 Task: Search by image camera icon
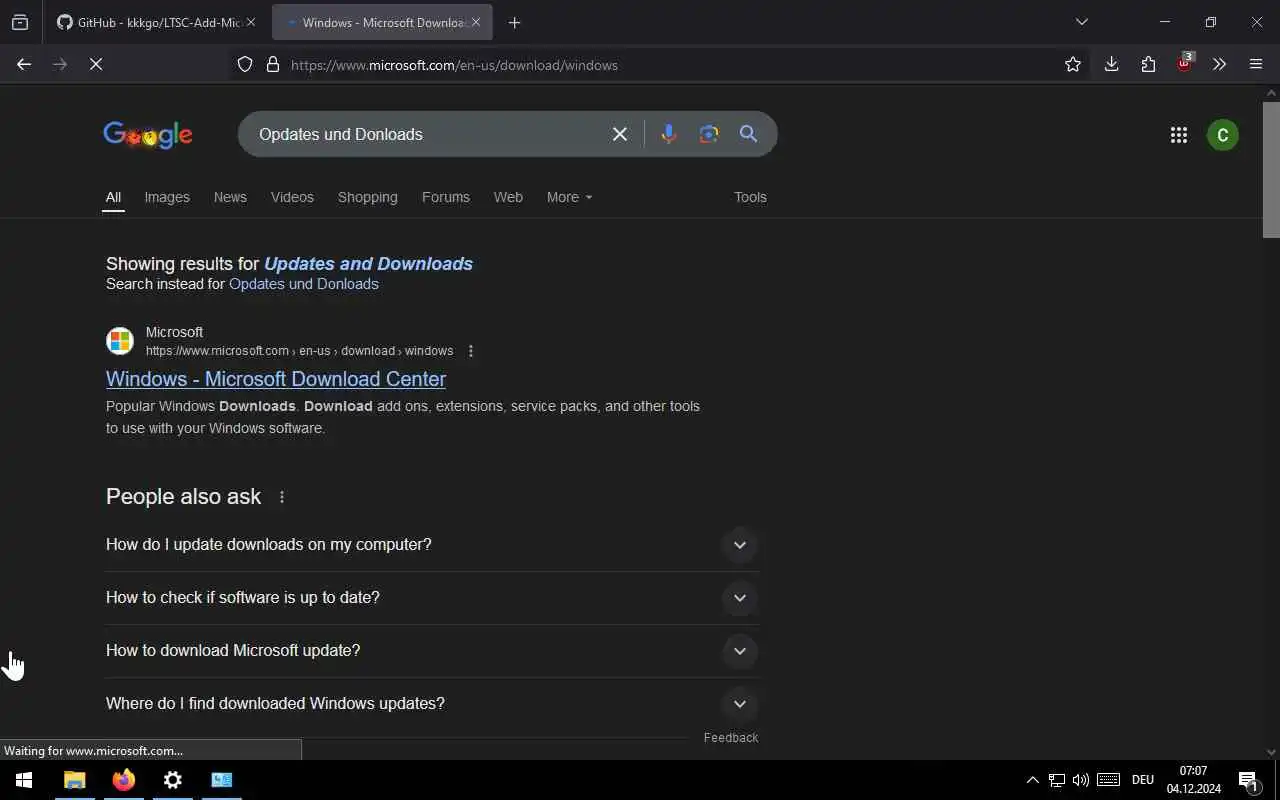pos(709,134)
